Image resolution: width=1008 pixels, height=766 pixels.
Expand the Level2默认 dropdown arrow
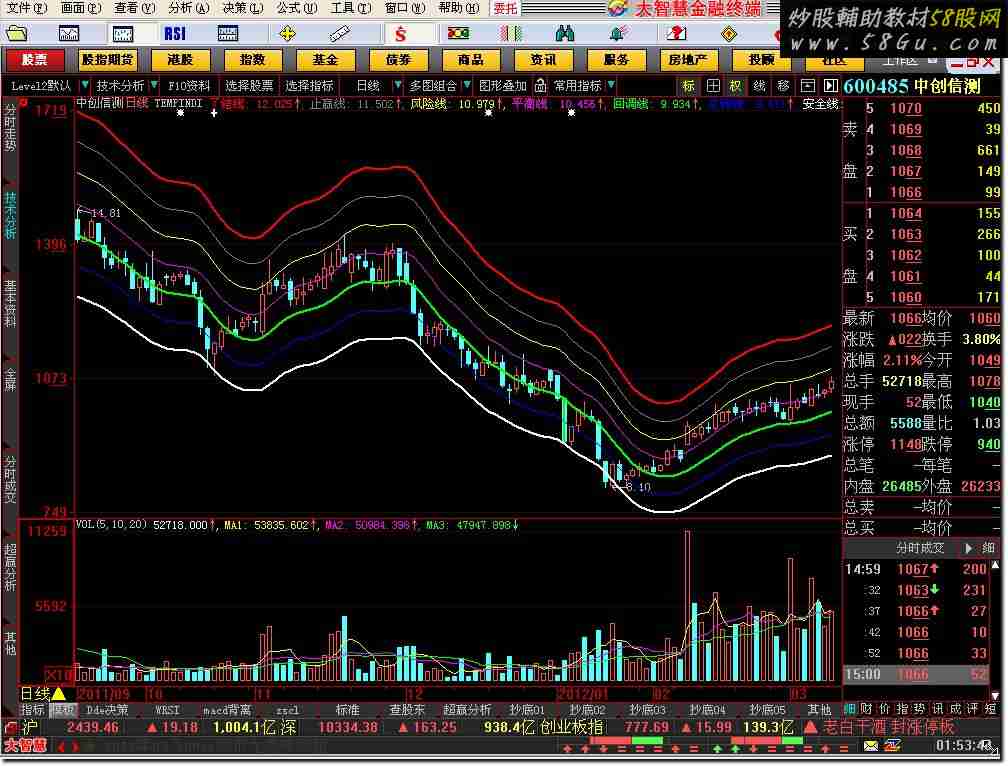point(85,85)
